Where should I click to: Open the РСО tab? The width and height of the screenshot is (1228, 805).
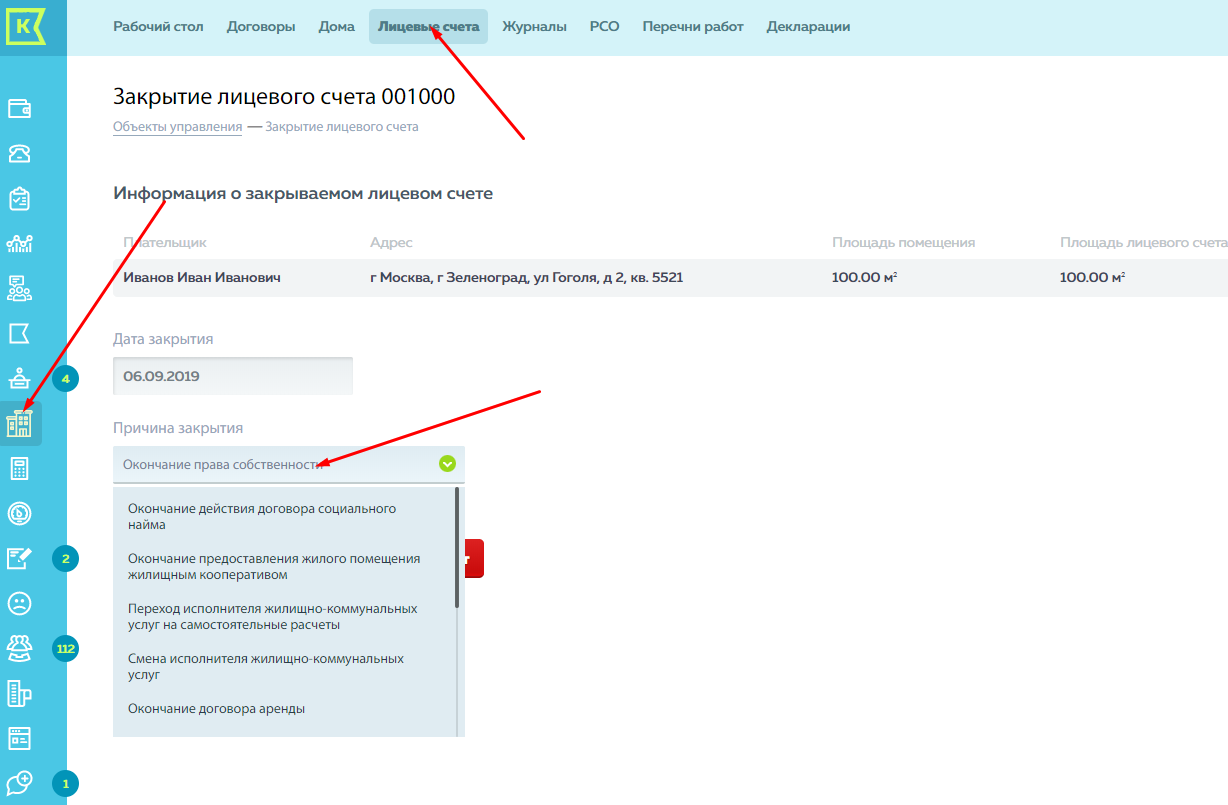pyautogui.click(x=605, y=27)
